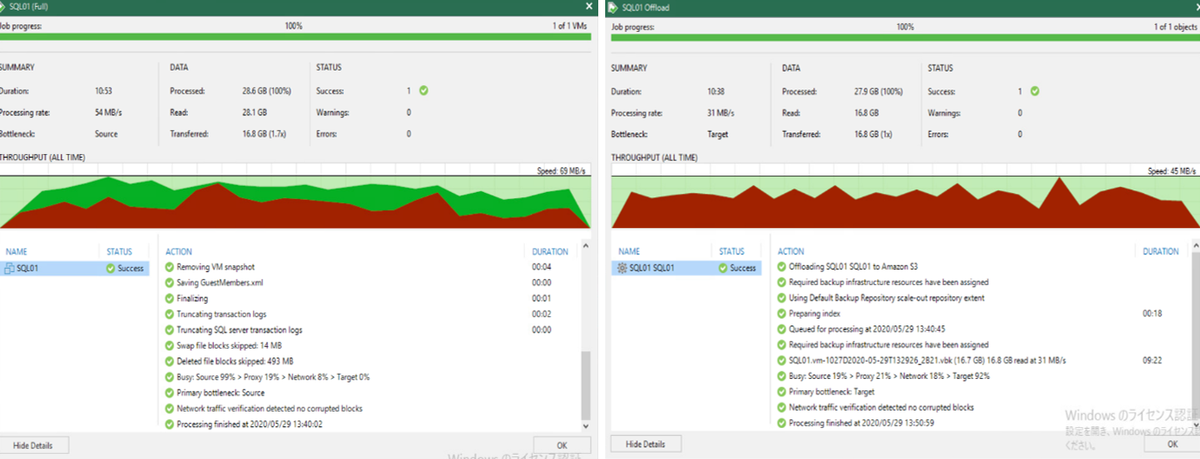Image resolution: width=1200 pixels, height=459 pixels.
Task: Click the "10:53" duration value
Action: click(104, 91)
